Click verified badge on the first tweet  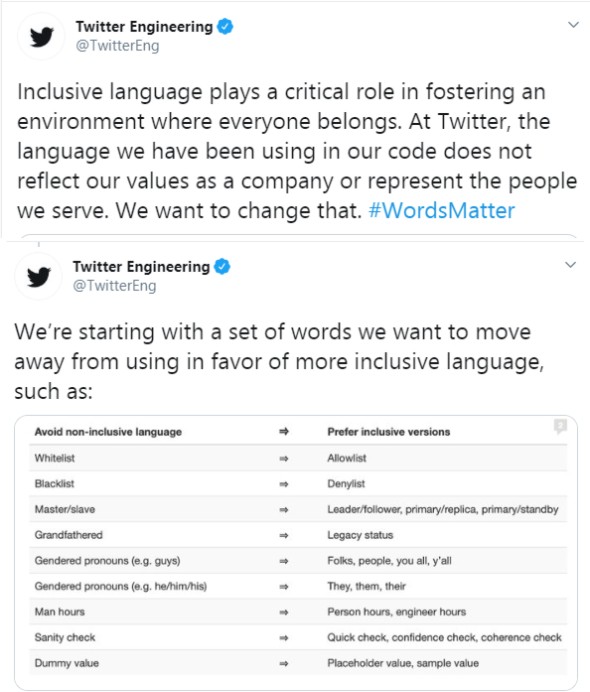tap(225, 26)
